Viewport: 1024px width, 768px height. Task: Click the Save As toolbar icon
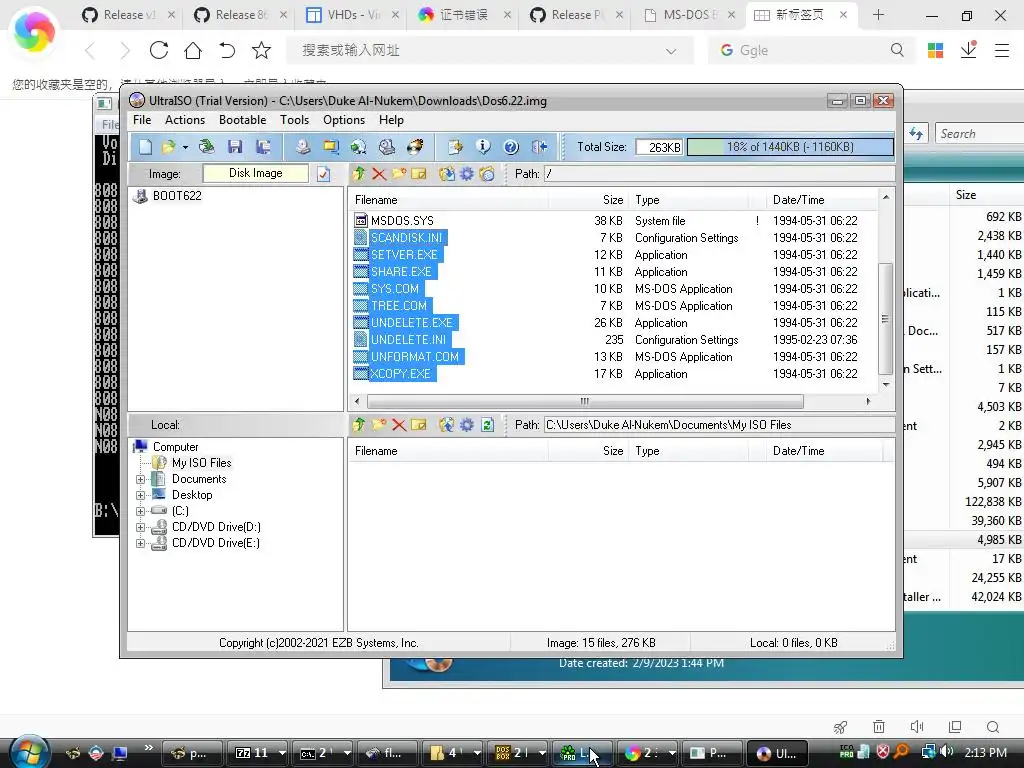pos(263,147)
